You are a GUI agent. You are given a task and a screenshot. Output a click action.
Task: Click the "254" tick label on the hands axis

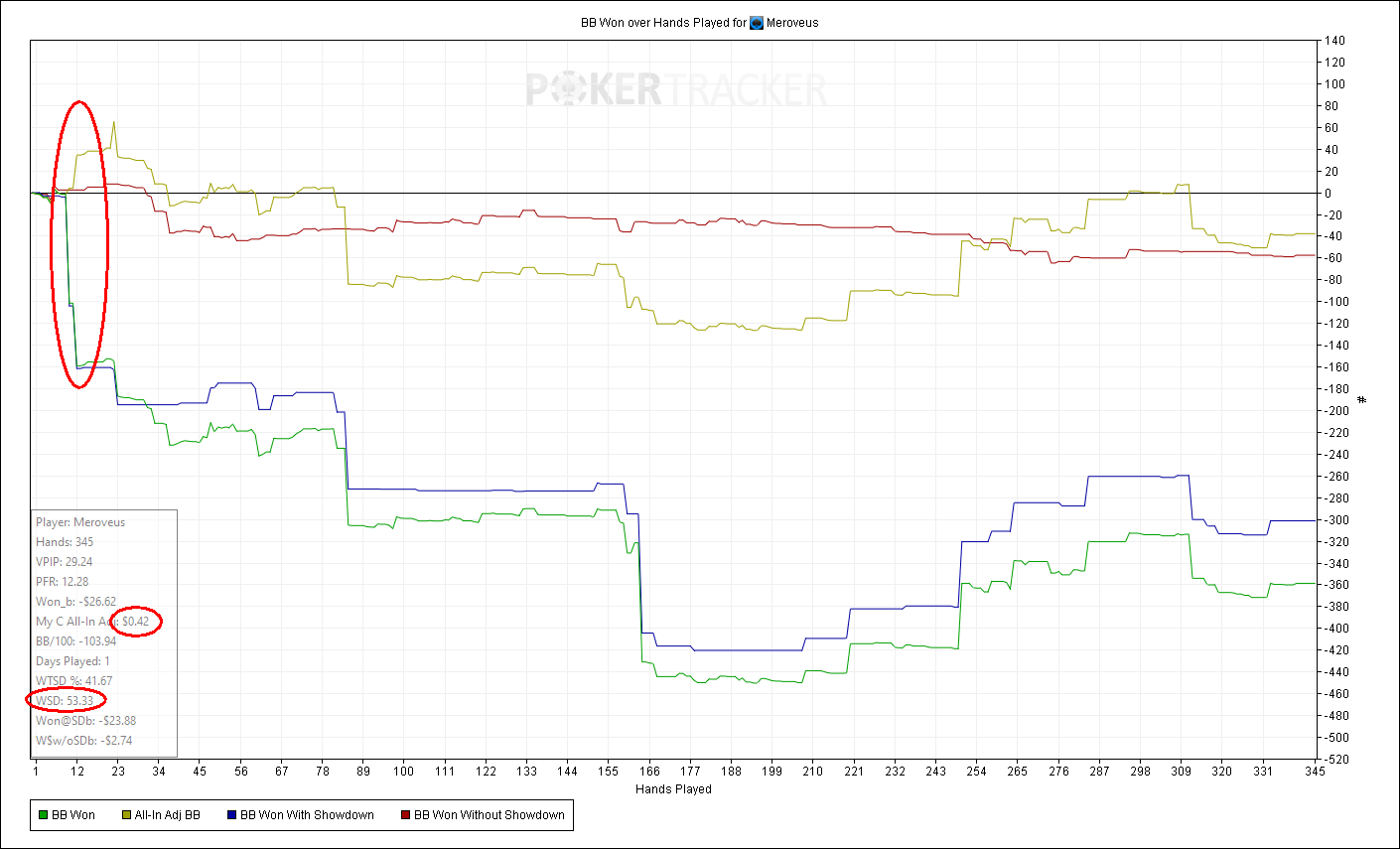click(x=977, y=772)
